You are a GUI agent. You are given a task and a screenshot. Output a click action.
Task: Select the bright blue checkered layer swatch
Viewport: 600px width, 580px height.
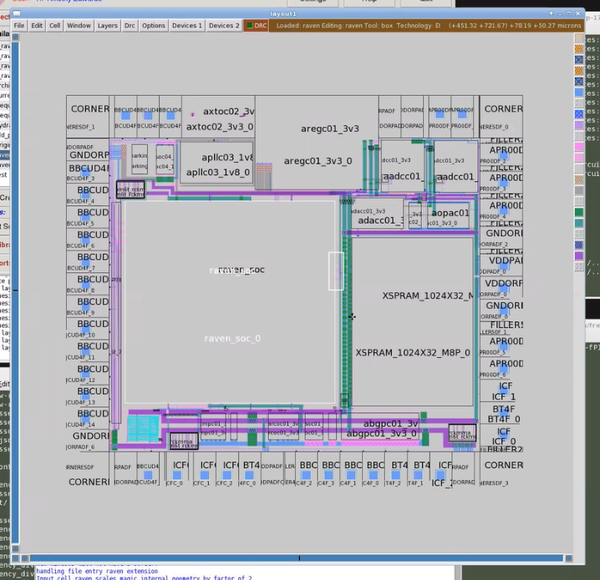[x=579, y=114]
